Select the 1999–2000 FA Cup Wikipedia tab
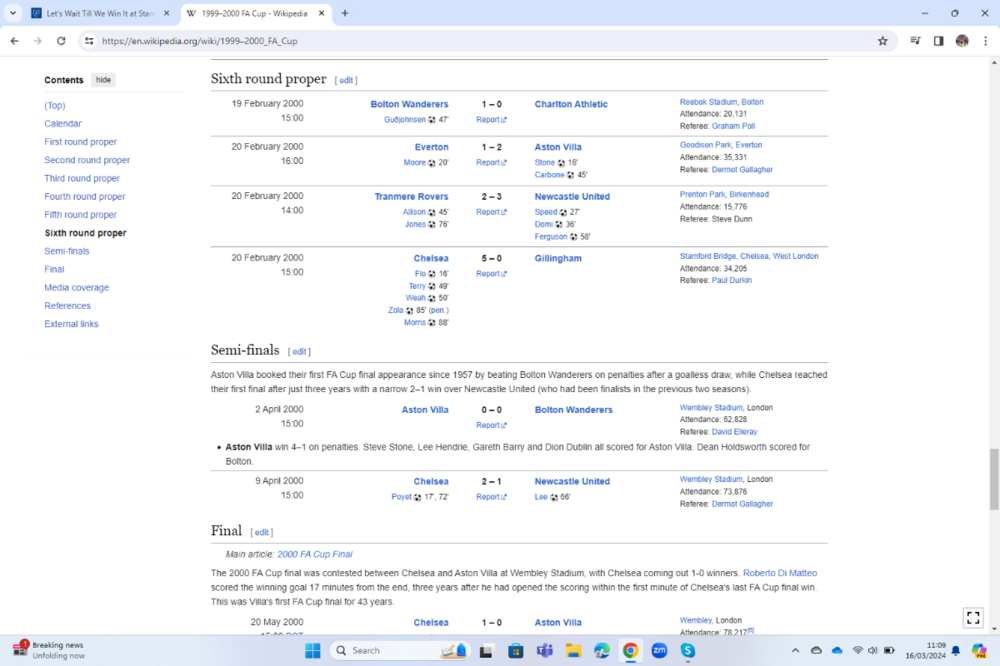The image size is (1000, 666). click(254, 13)
